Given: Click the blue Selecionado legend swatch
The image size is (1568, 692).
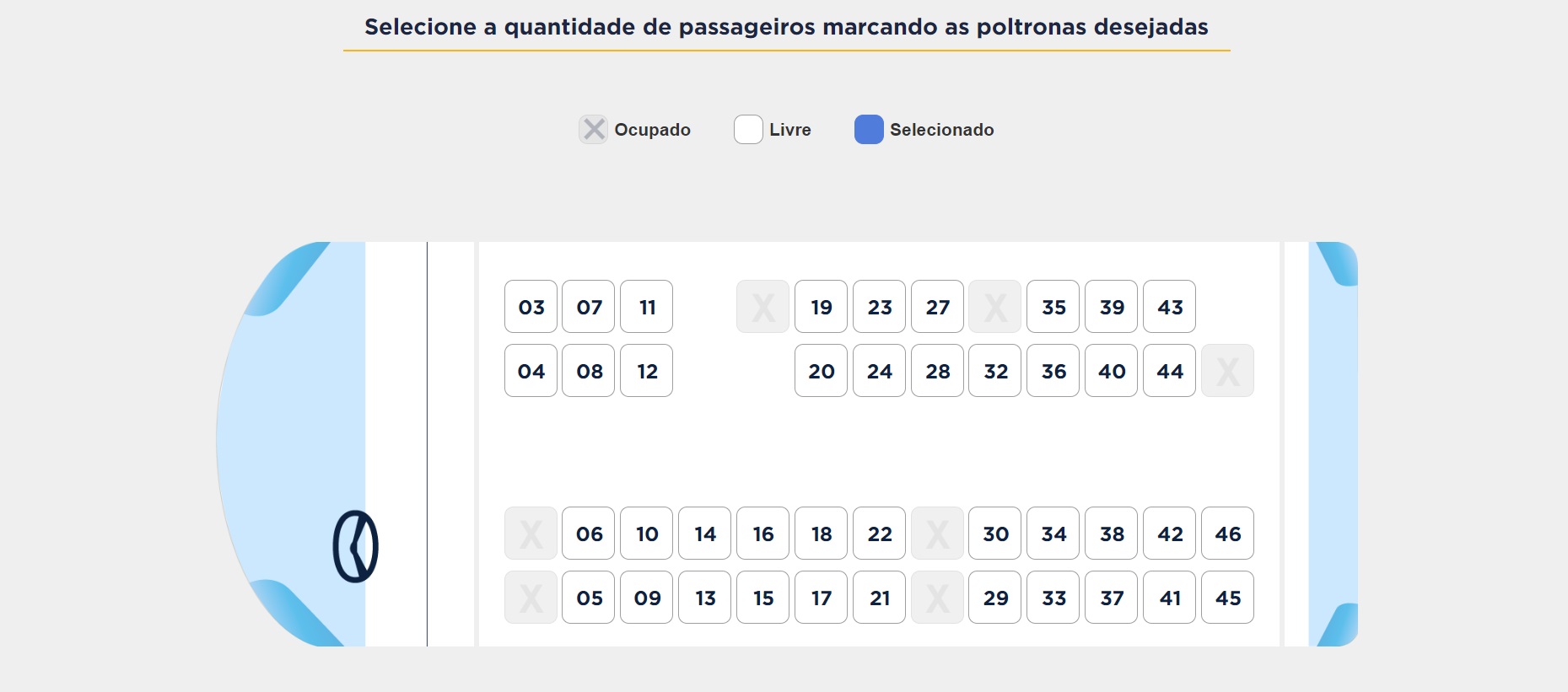Looking at the screenshot, I should pos(869,130).
